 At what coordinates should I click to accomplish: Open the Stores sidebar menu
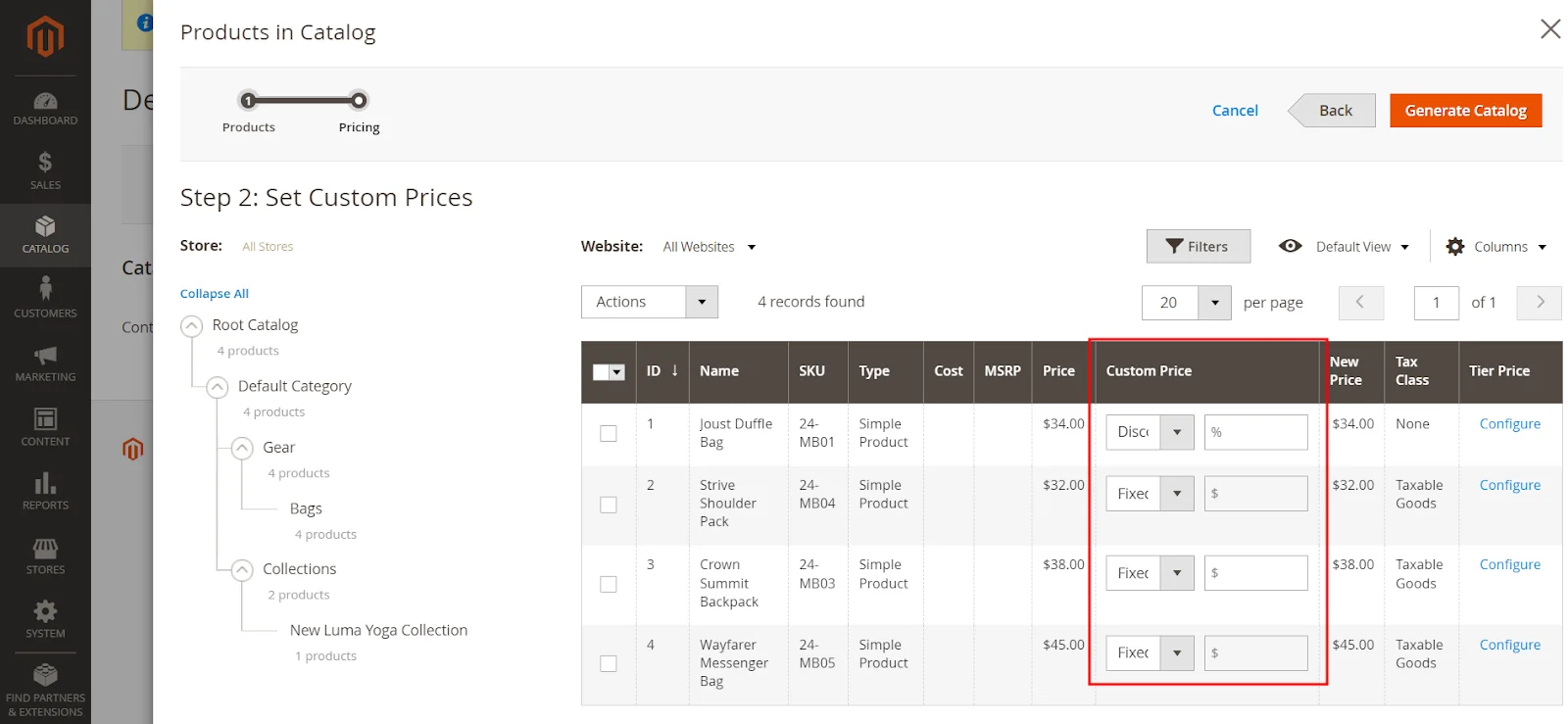pos(45,555)
